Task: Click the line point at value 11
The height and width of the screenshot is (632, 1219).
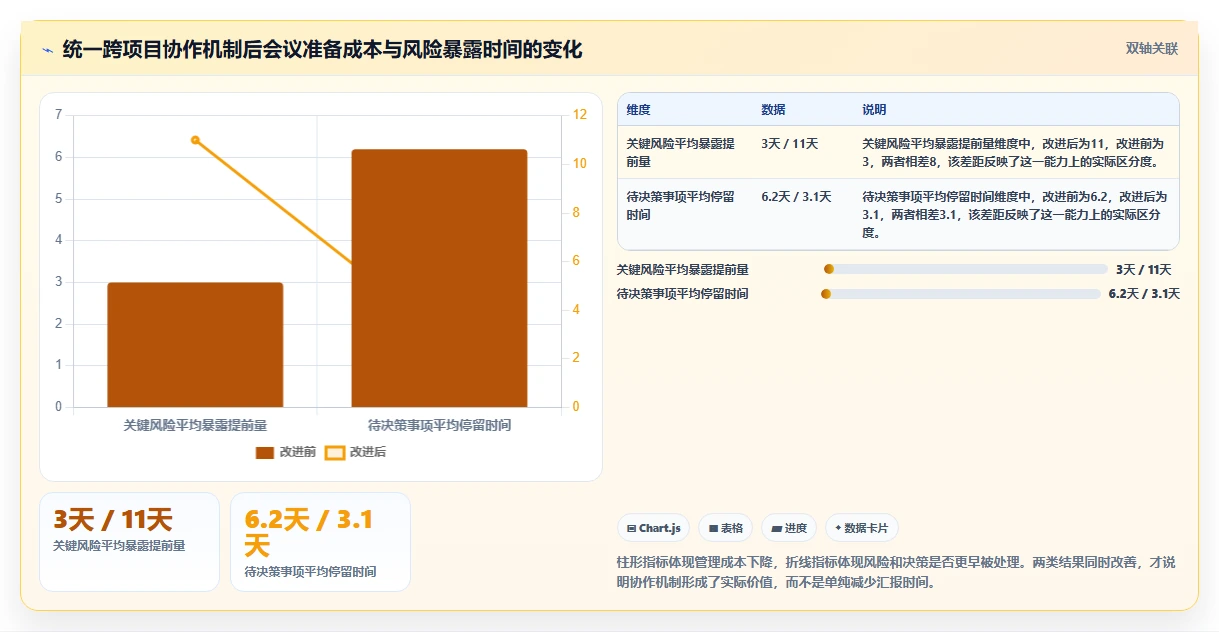Action: click(195, 140)
